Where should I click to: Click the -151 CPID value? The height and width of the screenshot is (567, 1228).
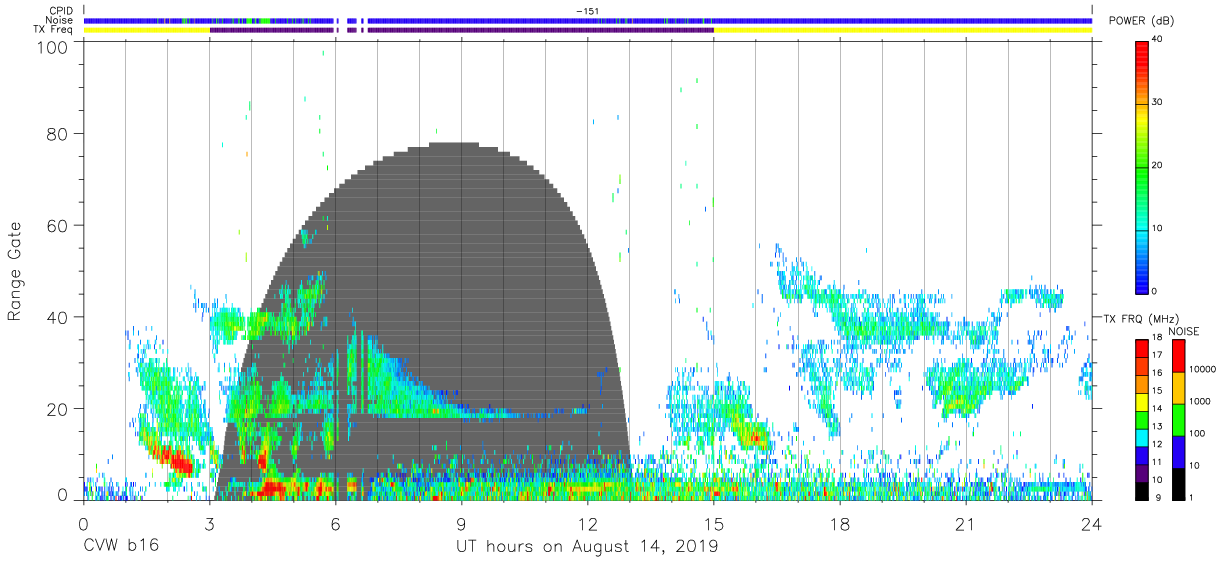[587, 11]
